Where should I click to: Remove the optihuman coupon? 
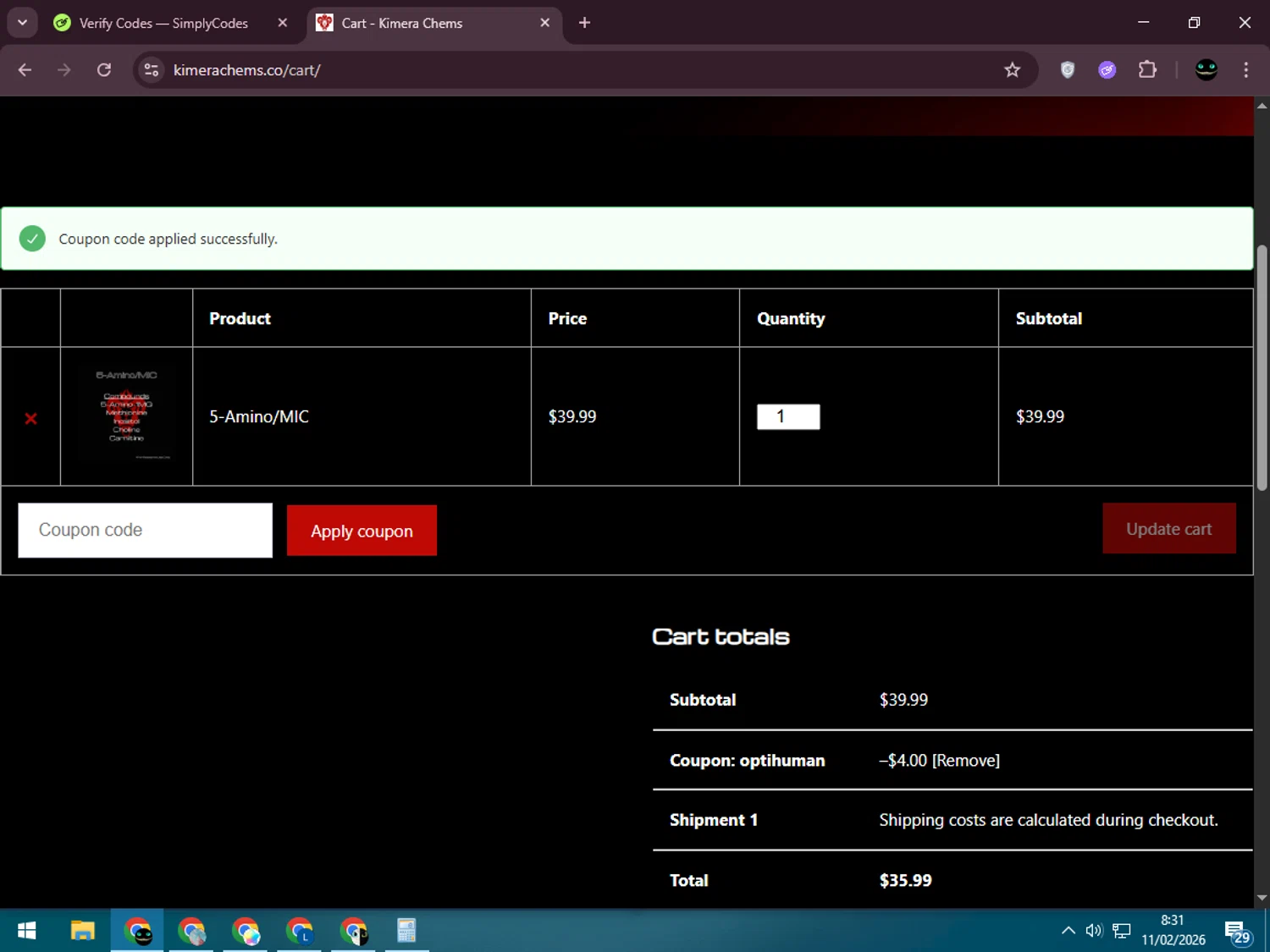966,761
